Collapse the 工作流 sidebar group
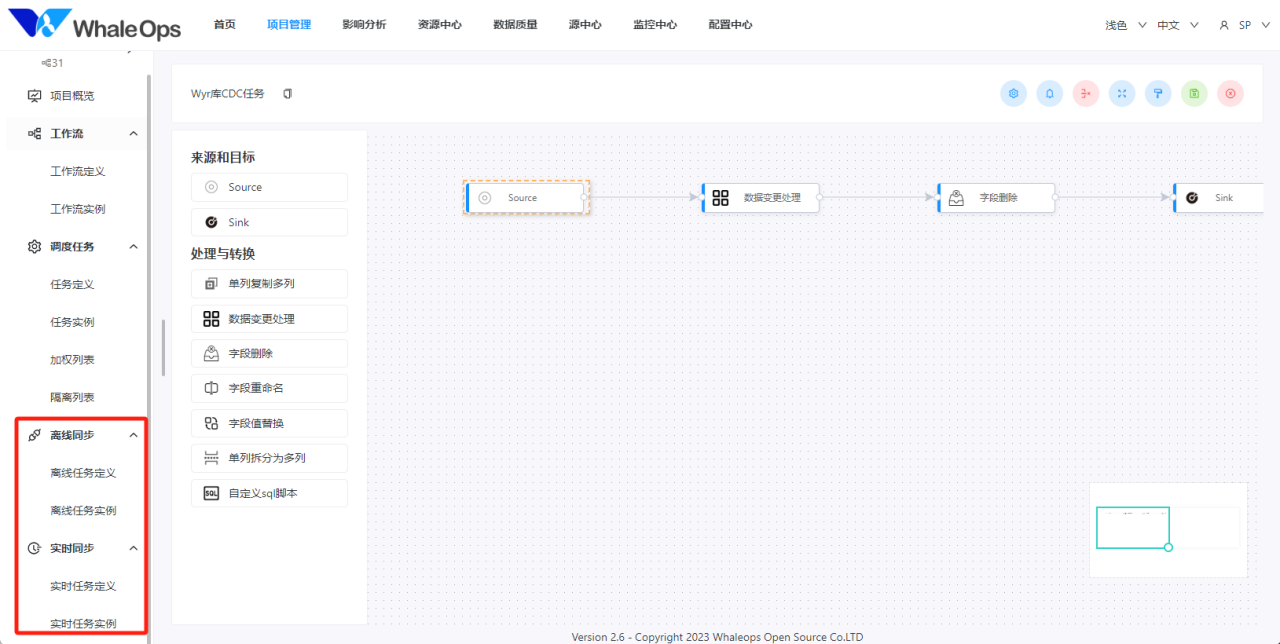 (134, 134)
